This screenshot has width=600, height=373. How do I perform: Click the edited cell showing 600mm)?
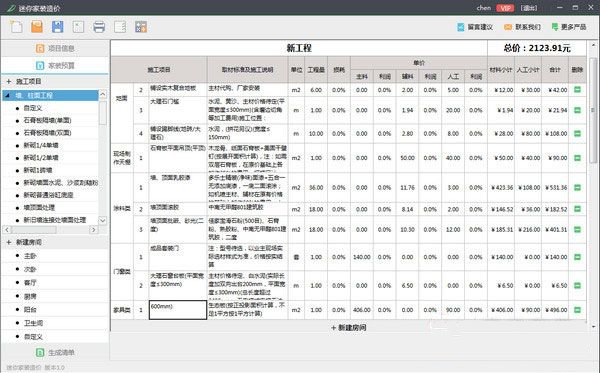click(178, 310)
